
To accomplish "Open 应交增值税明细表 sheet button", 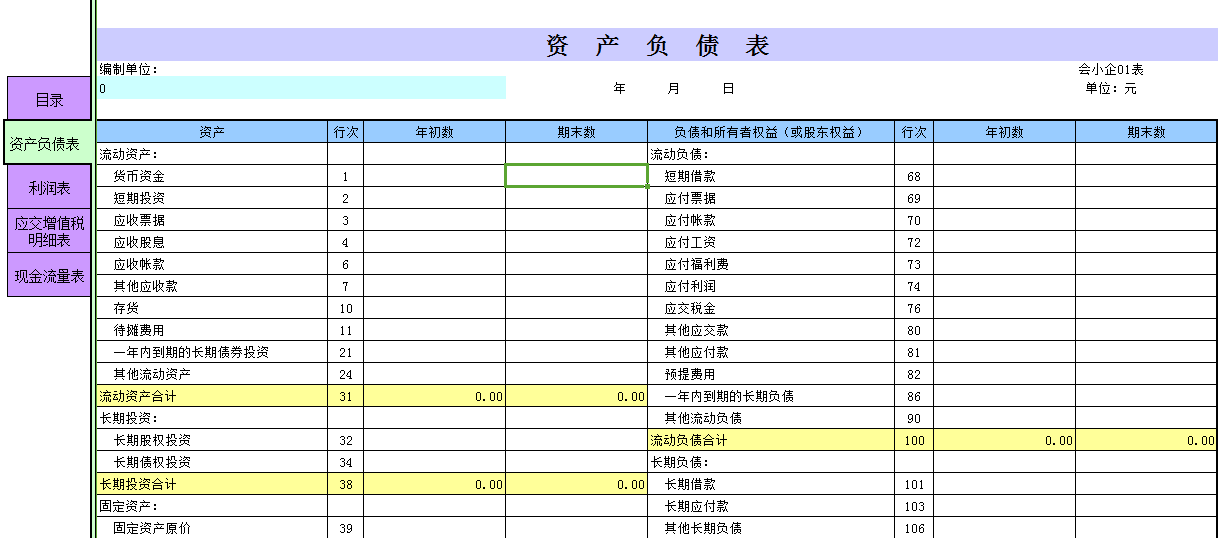I will [x=49, y=230].
